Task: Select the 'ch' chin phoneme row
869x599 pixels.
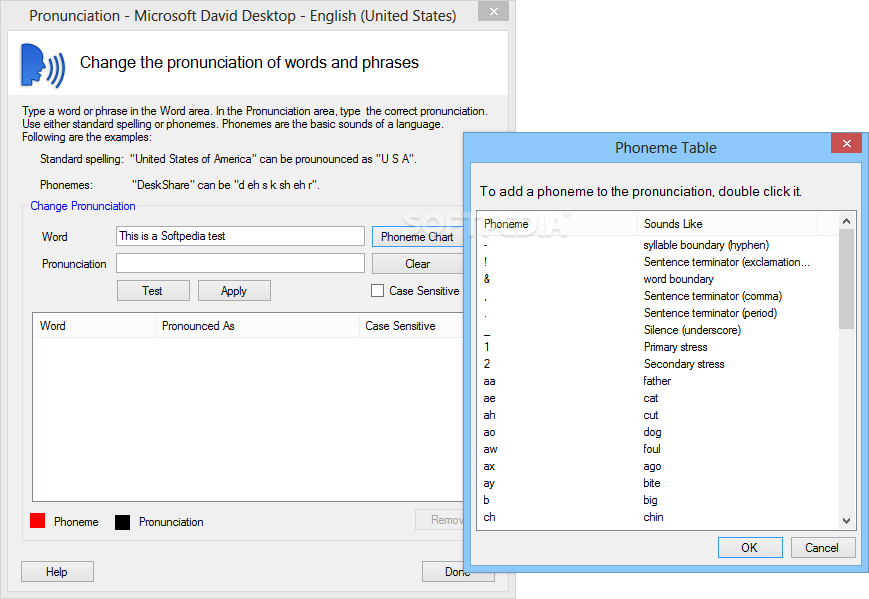Action: [x=658, y=517]
